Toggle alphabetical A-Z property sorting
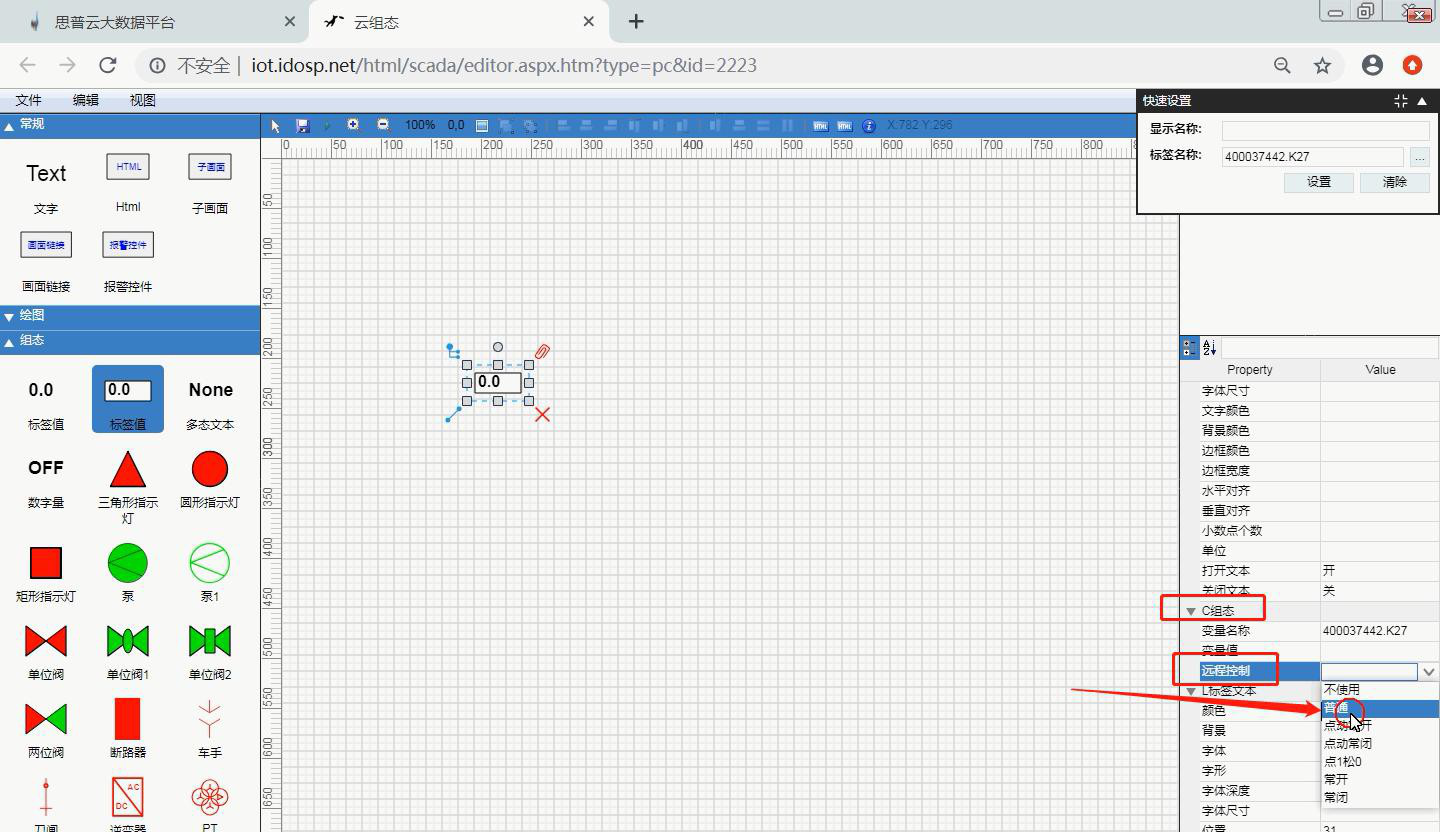 (1209, 348)
